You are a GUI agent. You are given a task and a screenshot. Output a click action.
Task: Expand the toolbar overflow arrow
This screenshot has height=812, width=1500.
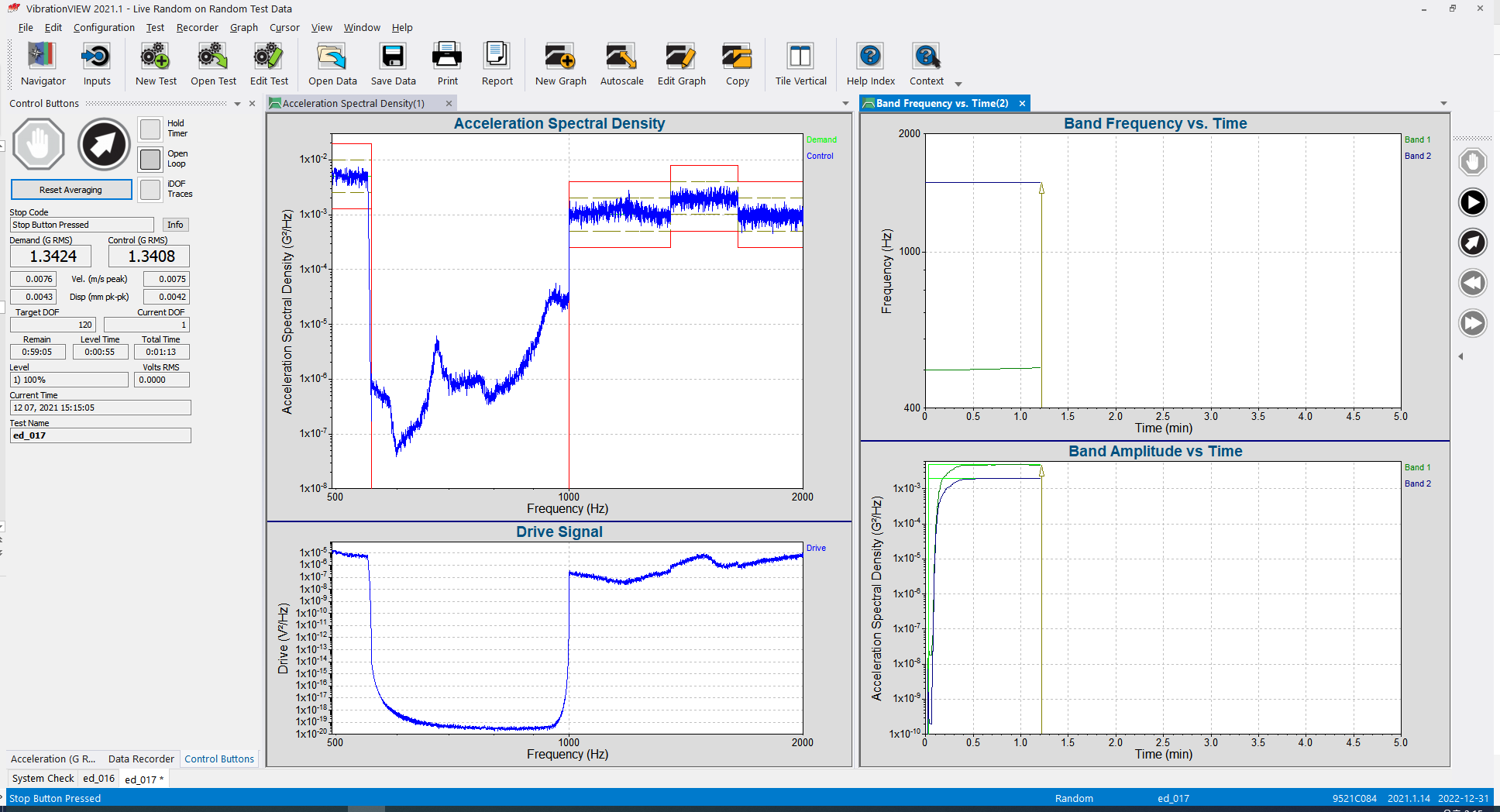[958, 84]
